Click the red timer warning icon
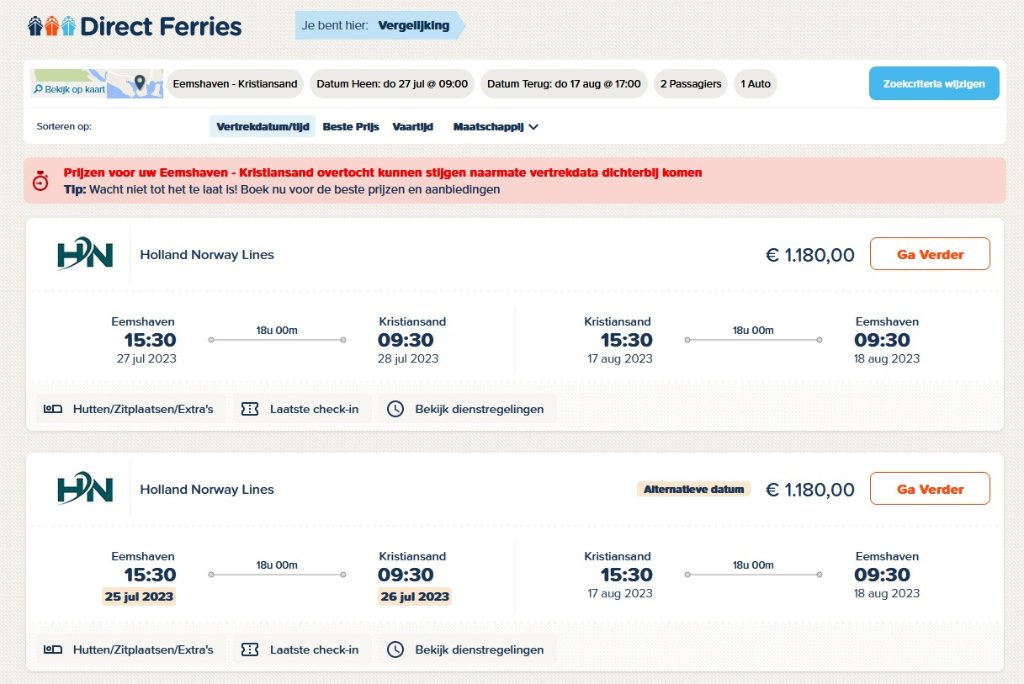The image size is (1024, 684). [x=40, y=181]
